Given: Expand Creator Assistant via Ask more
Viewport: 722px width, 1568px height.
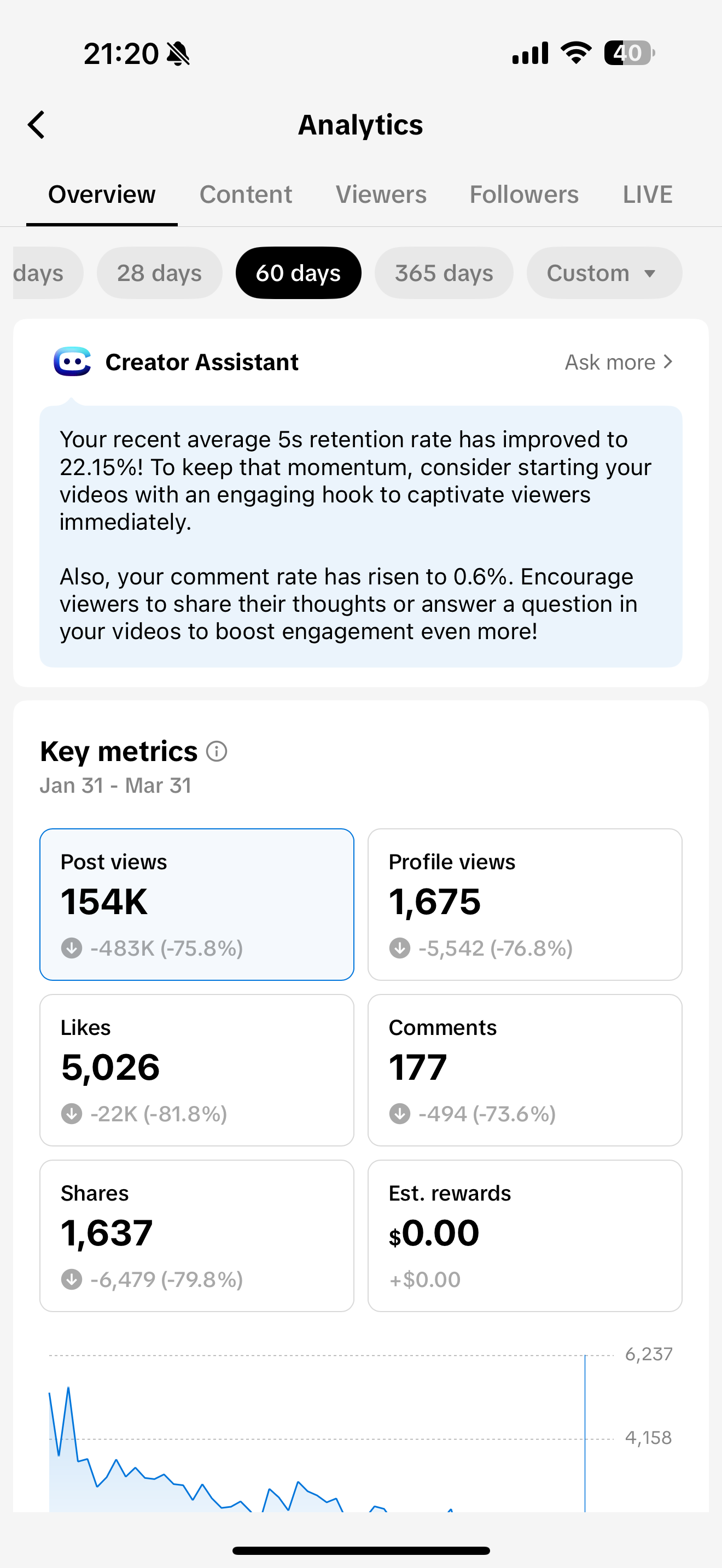Looking at the screenshot, I should (619, 362).
